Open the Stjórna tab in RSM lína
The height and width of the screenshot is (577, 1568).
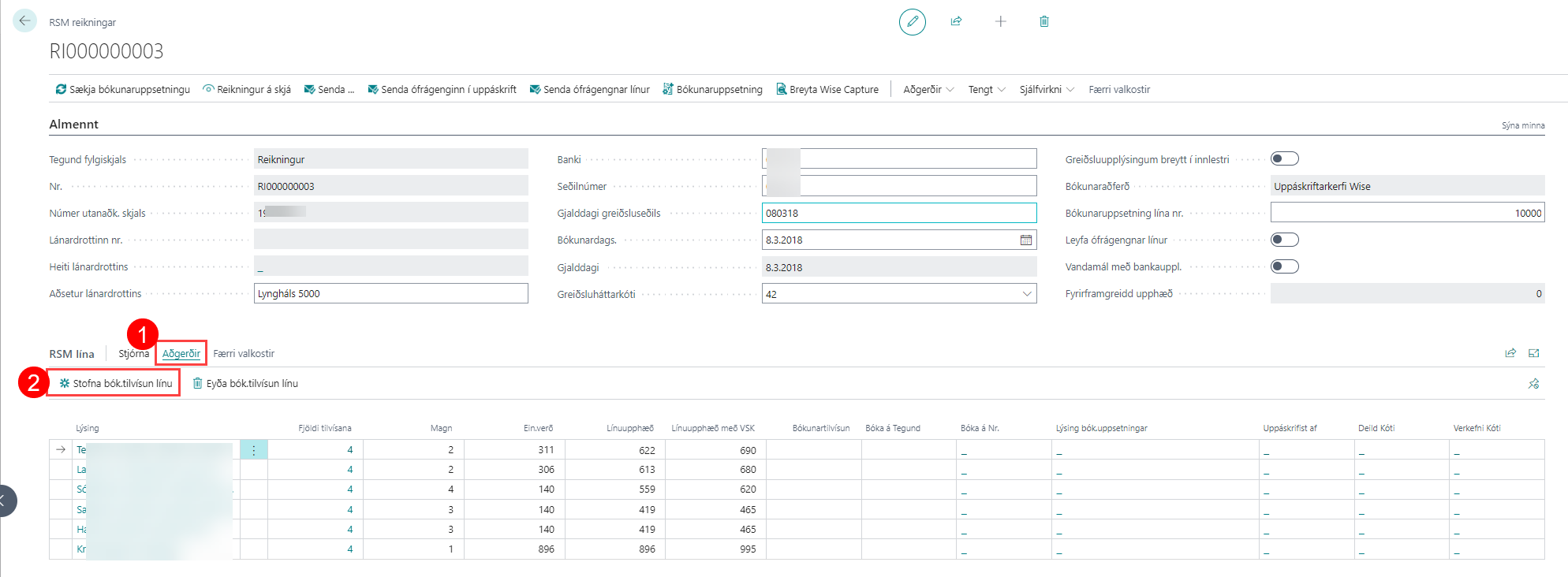133,354
